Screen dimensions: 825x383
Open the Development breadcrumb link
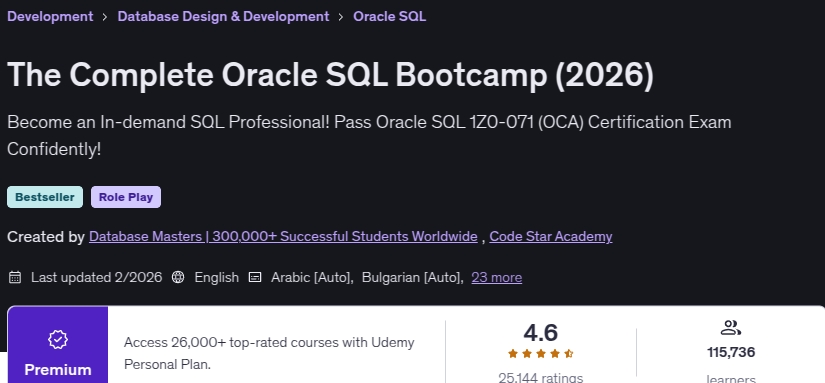tap(50, 16)
